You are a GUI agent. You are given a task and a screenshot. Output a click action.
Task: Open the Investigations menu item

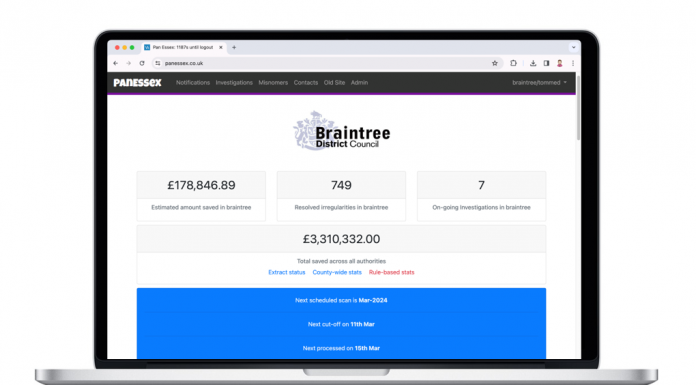234,83
